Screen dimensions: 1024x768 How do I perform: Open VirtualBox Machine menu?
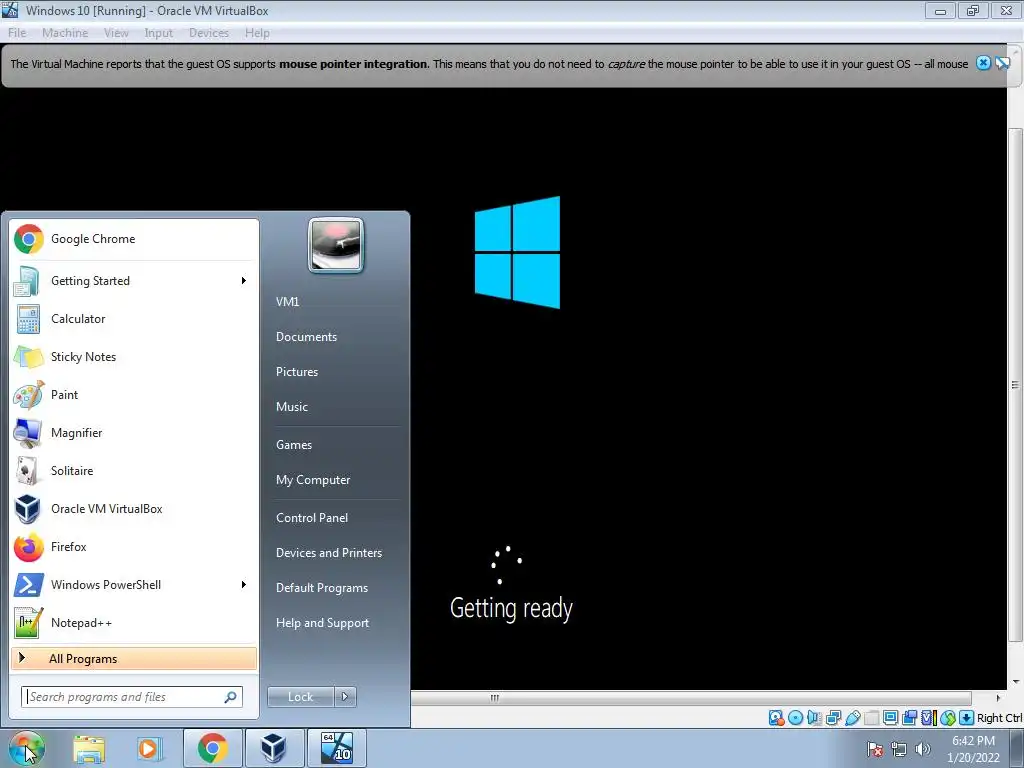[x=65, y=33]
